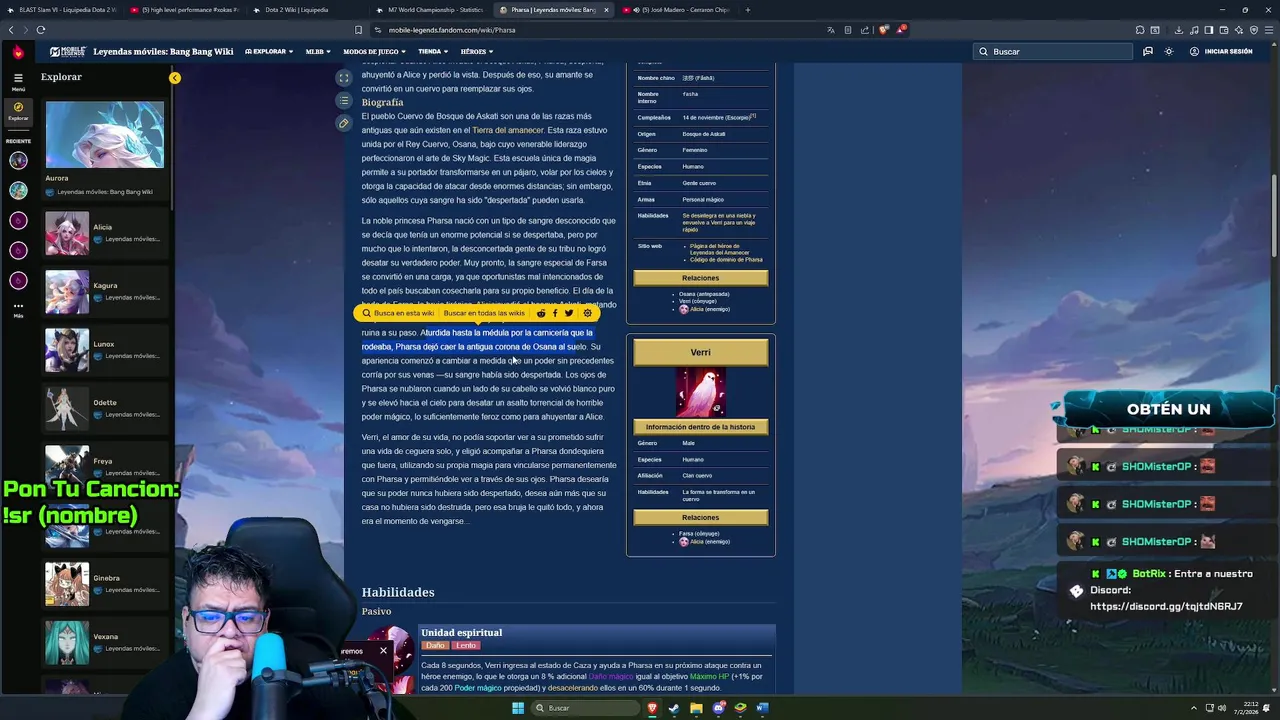Image resolution: width=1280 pixels, height=720 pixels.
Task: Open Steam from the taskbar
Action: tap(674, 708)
